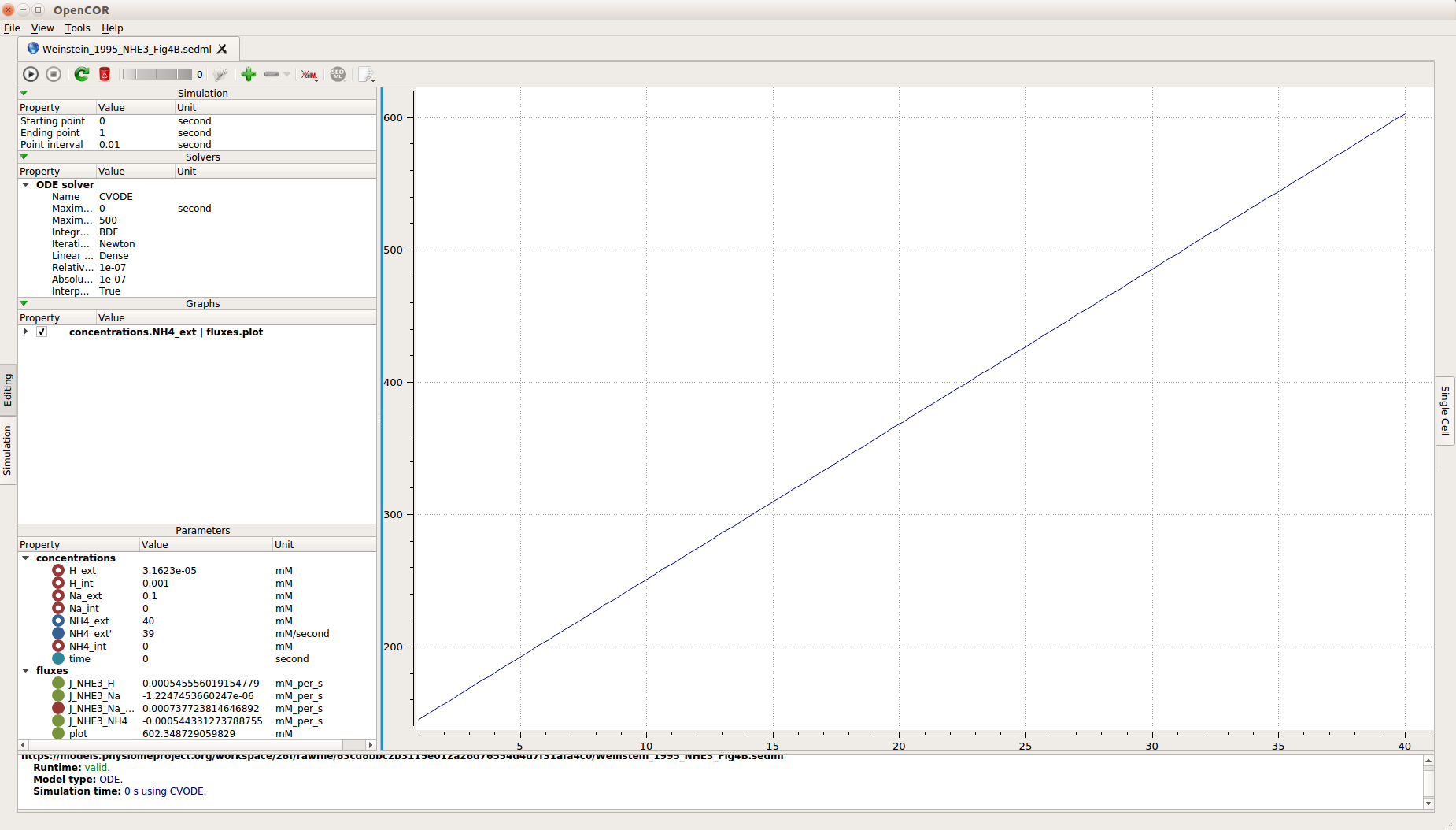The height and width of the screenshot is (830, 1456).
Task: Click the SED-ML export icon
Action: [338, 74]
